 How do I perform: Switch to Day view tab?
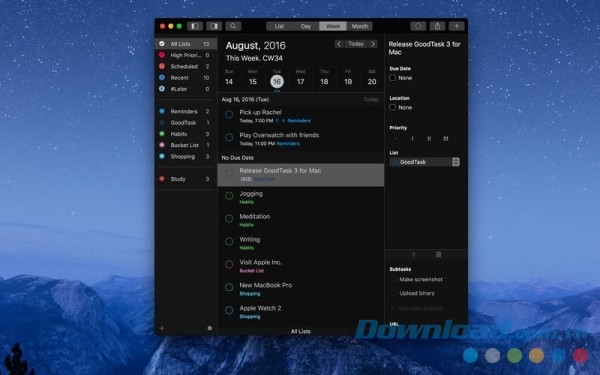(x=306, y=26)
